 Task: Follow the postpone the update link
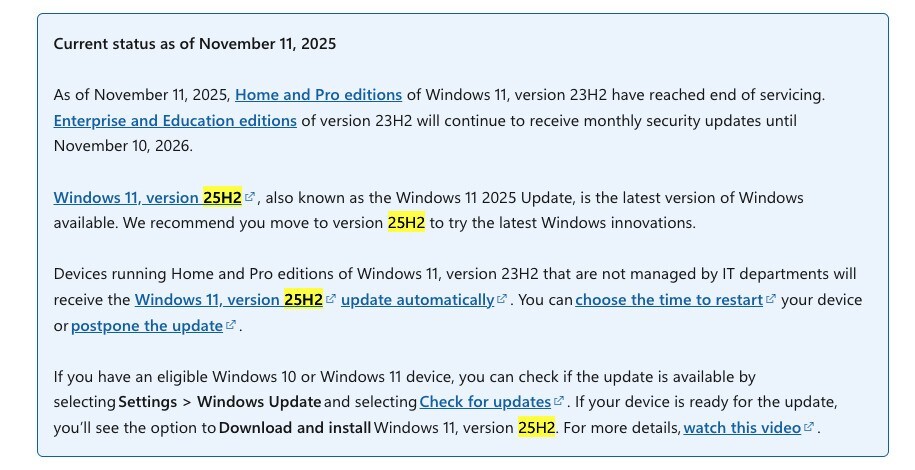[x=146, y=326]
